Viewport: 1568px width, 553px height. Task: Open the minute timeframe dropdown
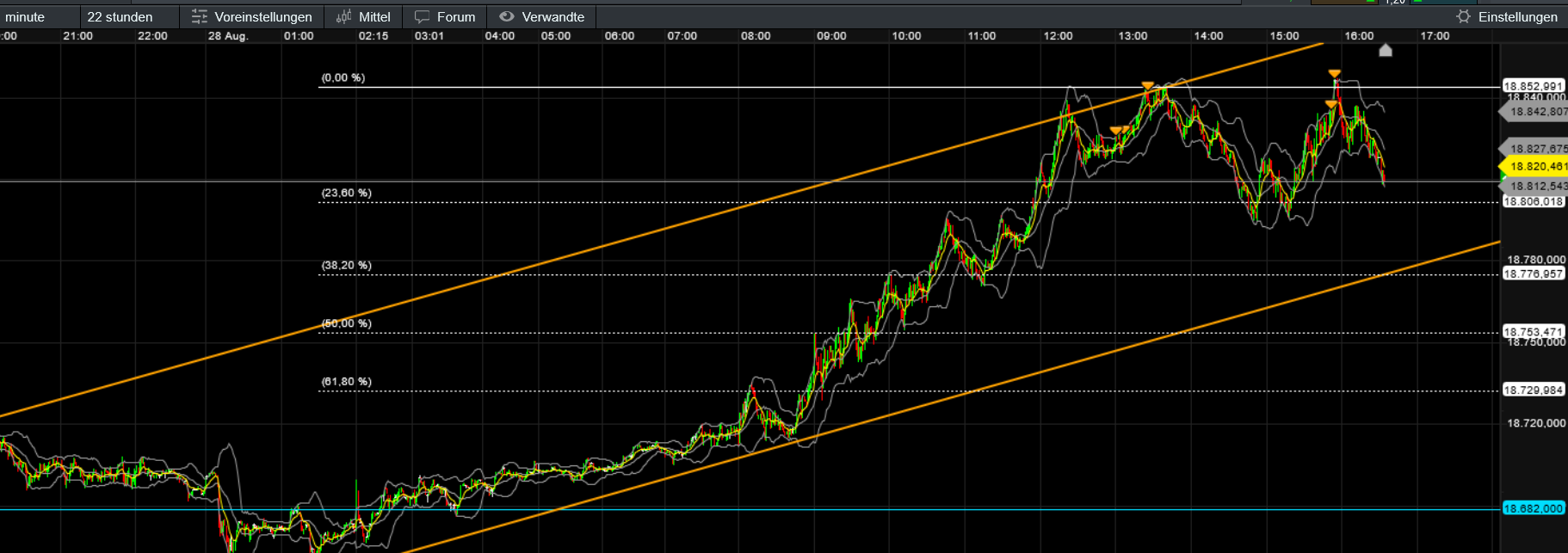pyautogui.click(x=39, y=16)
